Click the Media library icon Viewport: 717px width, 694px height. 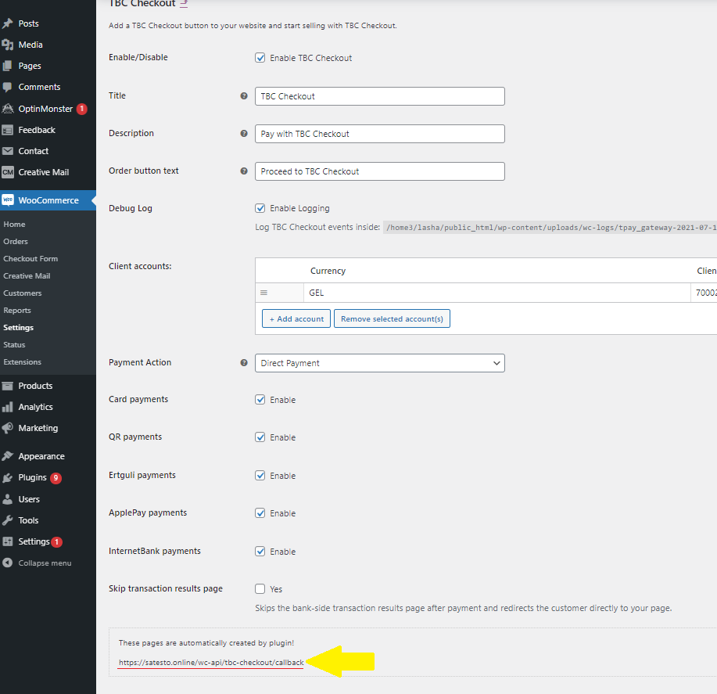pyautogui.click(x=7, y=44)
